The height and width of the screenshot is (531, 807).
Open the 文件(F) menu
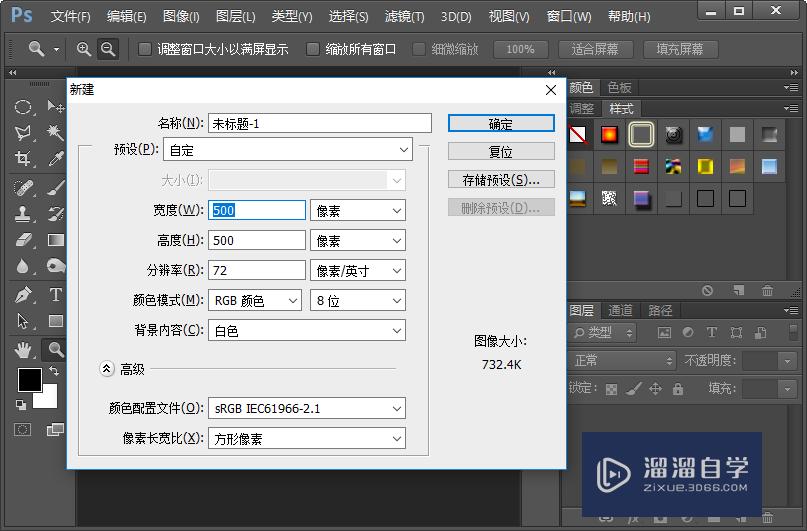pyautogui.click(x=71, y=16)
